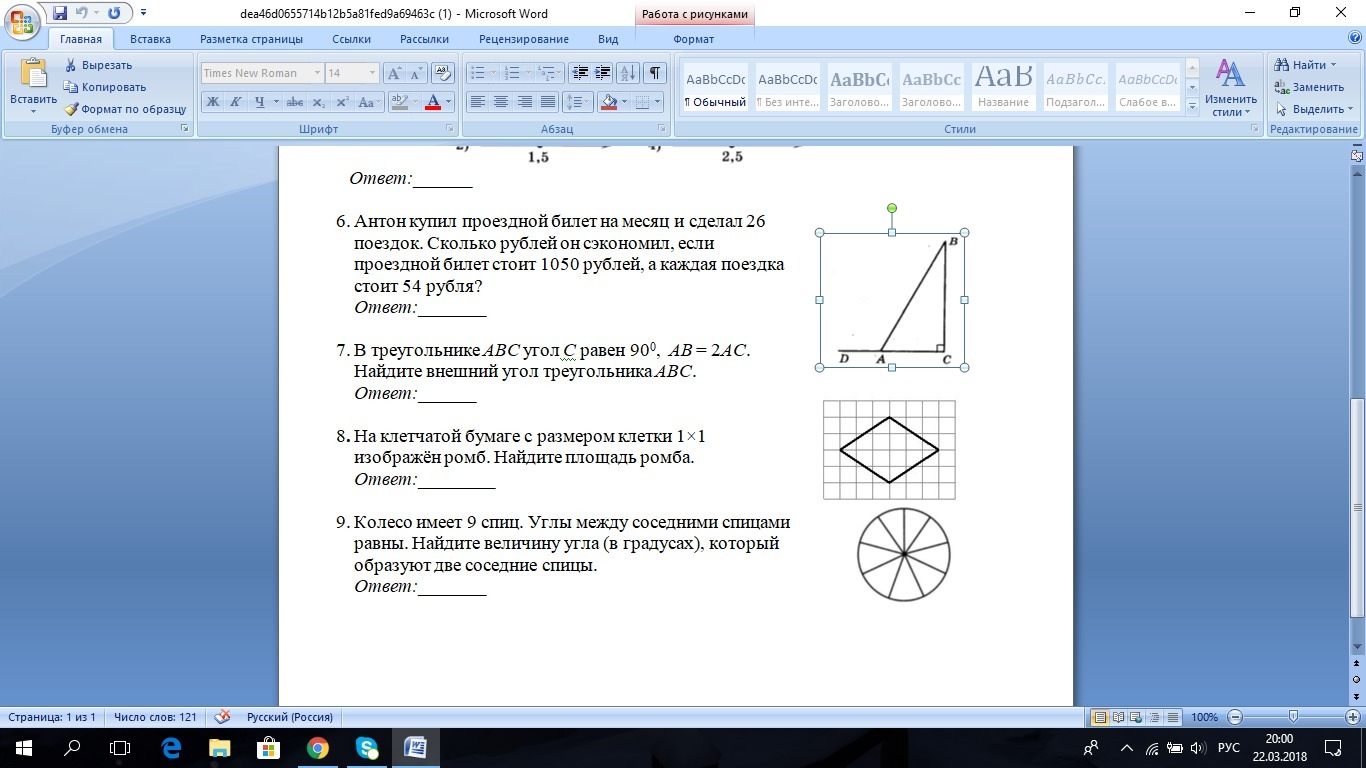Click the Копировать copy button
This screenshot has height=768, width=1366.
[105, 87]
